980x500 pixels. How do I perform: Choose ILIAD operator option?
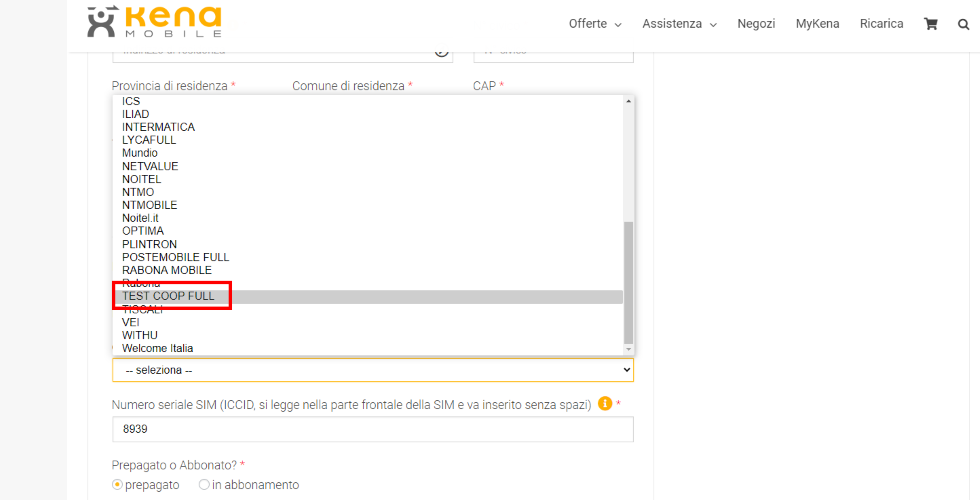click(368, 114)
